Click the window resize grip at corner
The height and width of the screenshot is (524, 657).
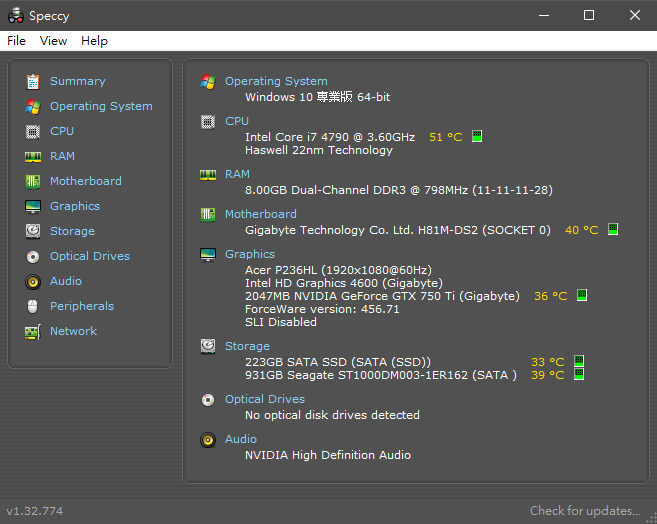coord(651,518)
